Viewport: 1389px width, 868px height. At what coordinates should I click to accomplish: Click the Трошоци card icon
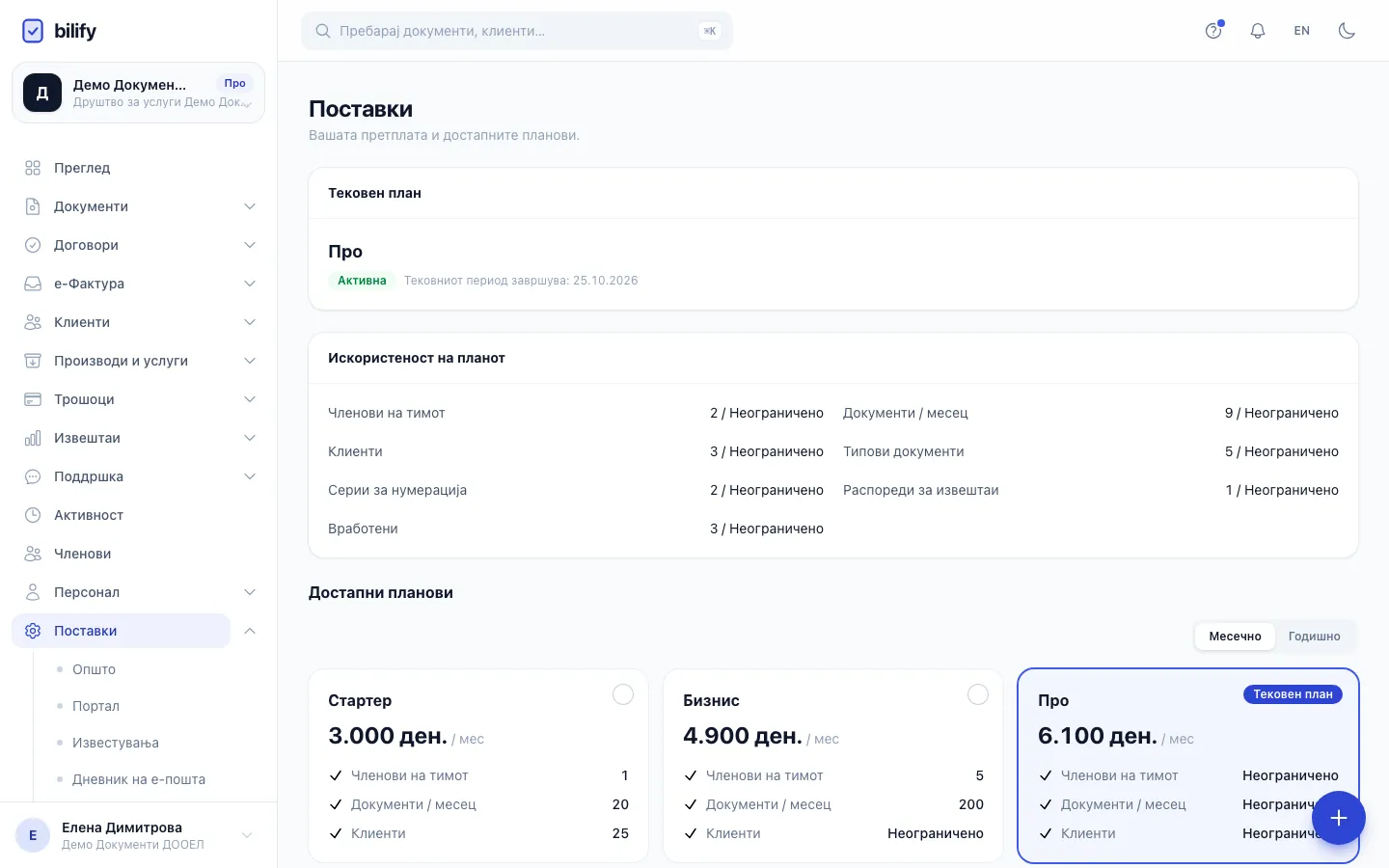(x=33, y=399)
